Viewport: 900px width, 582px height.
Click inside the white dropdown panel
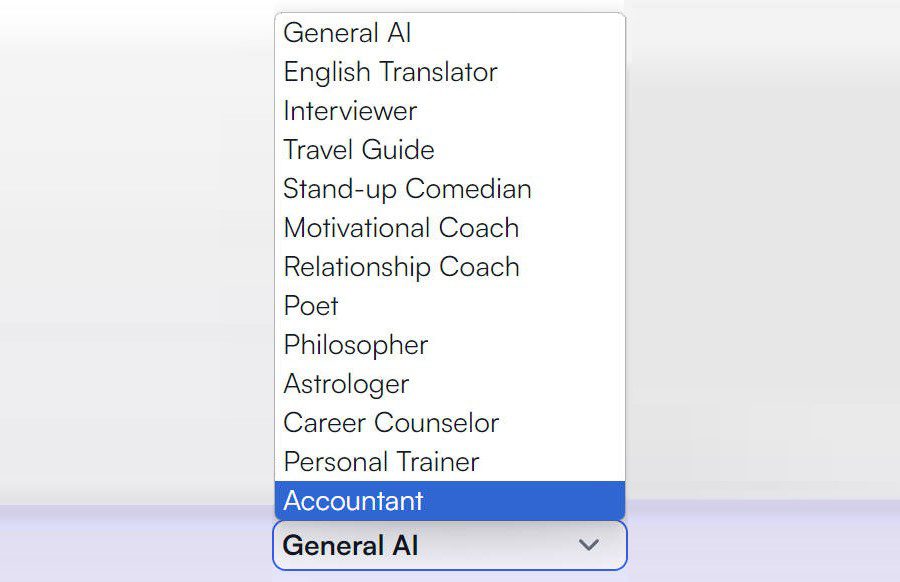coord(450,260)
